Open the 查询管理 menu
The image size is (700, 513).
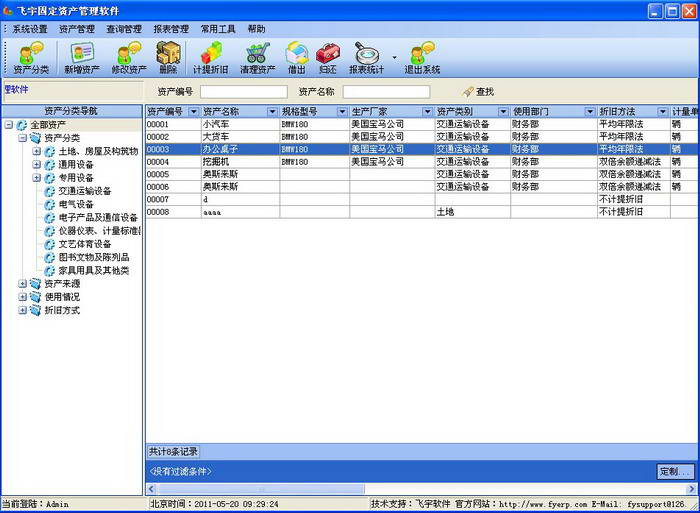(124, 29)
